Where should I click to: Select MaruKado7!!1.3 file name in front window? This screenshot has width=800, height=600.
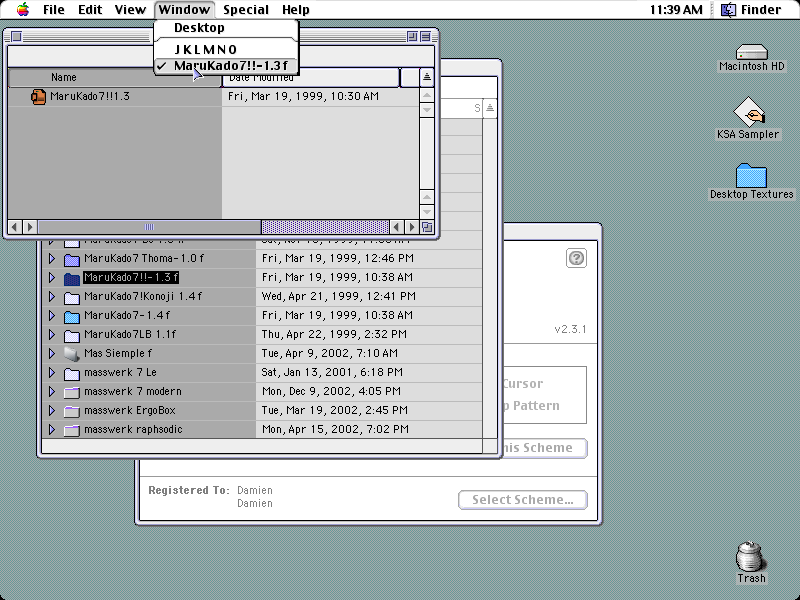90,96
